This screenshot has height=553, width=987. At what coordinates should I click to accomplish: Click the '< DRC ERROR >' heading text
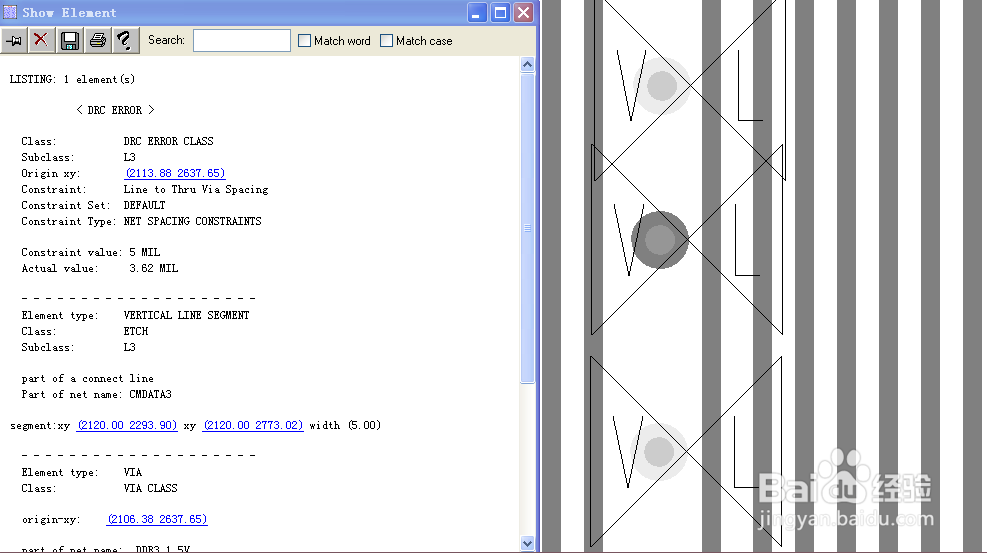[115, 110]
